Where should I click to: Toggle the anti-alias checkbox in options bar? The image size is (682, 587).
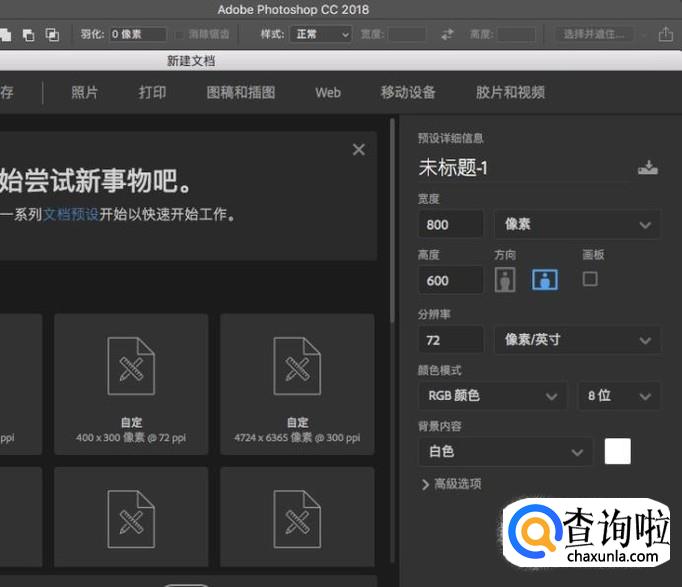click(x=179, y=35)
